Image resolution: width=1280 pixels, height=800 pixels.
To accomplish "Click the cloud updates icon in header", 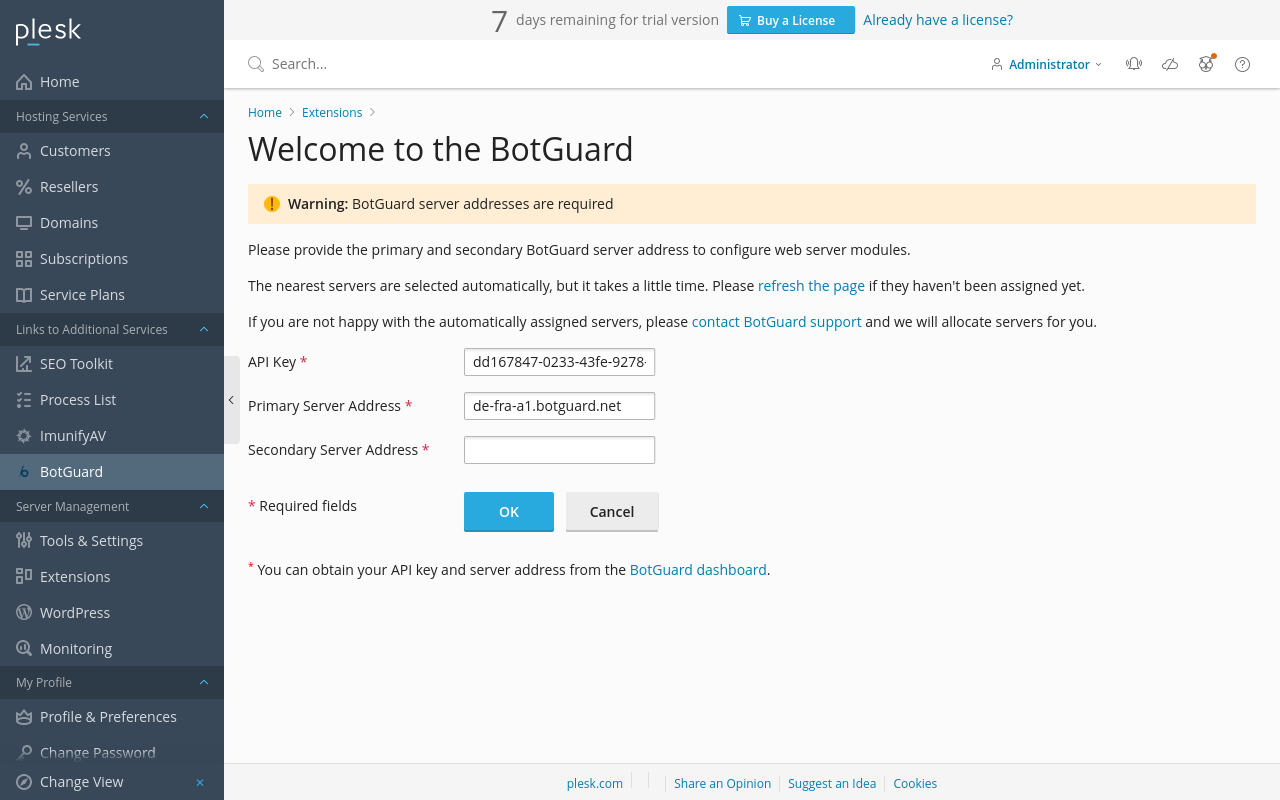I will coord(1170,64).
